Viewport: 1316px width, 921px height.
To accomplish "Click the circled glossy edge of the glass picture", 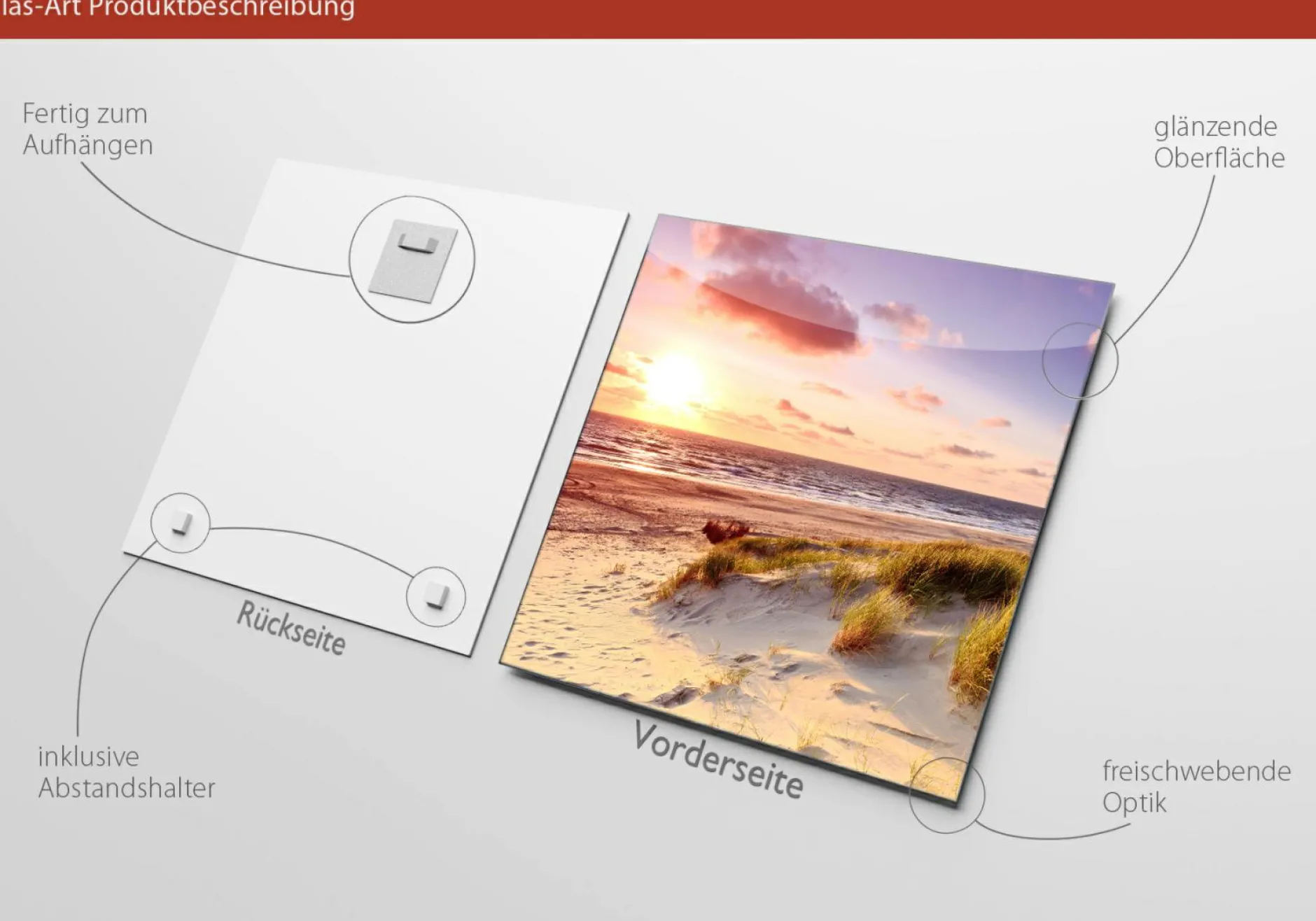I will (1079, 360).
